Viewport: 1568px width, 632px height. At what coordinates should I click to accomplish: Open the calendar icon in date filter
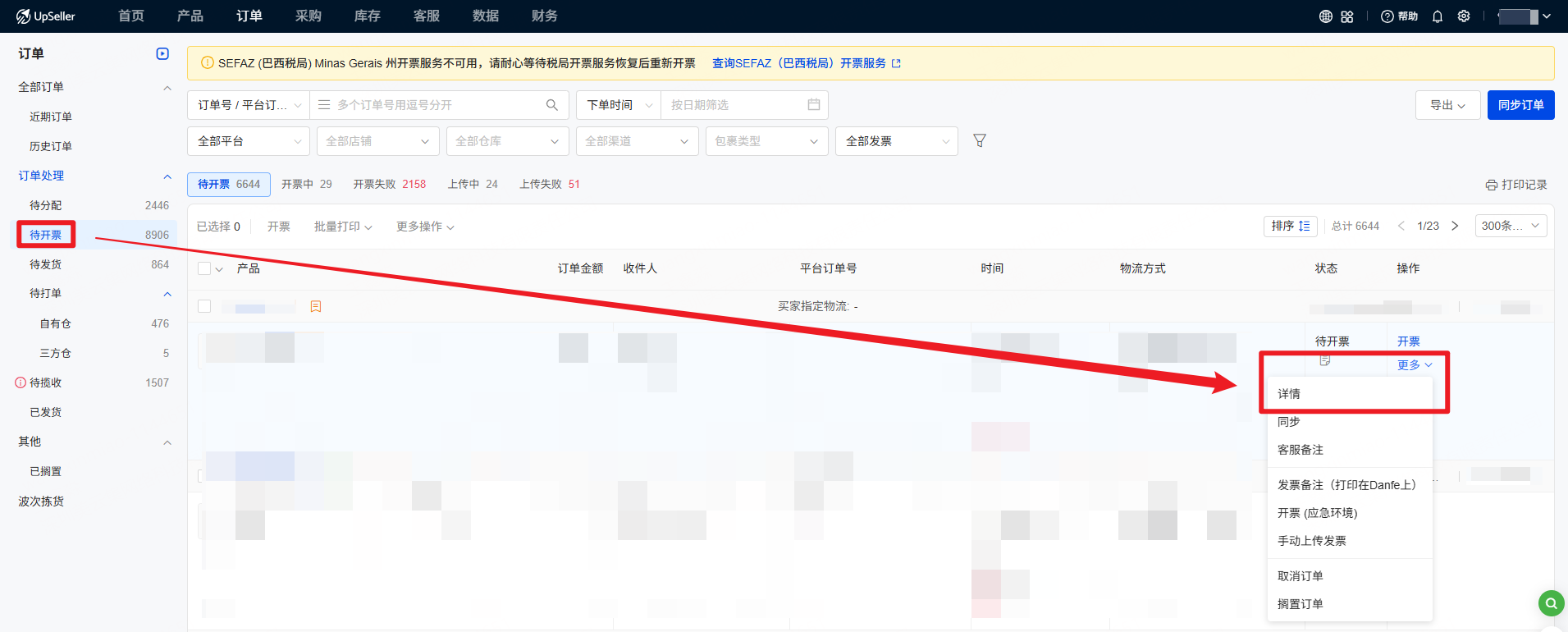[813, 105]
